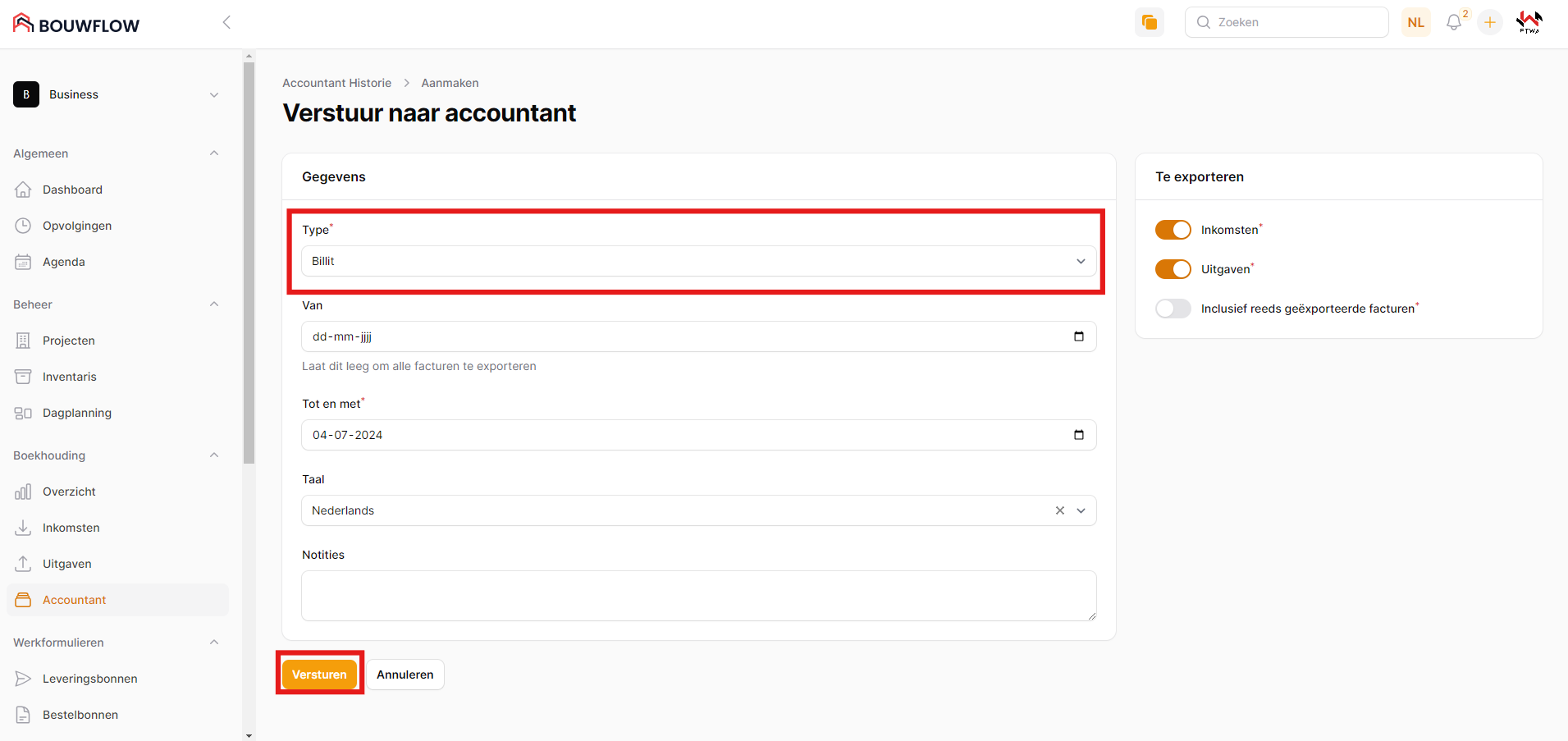The width and height of the screenshot is (1568, 741).
Task: Disable the Inkomsten export toggle
Action: [1173, 230]
